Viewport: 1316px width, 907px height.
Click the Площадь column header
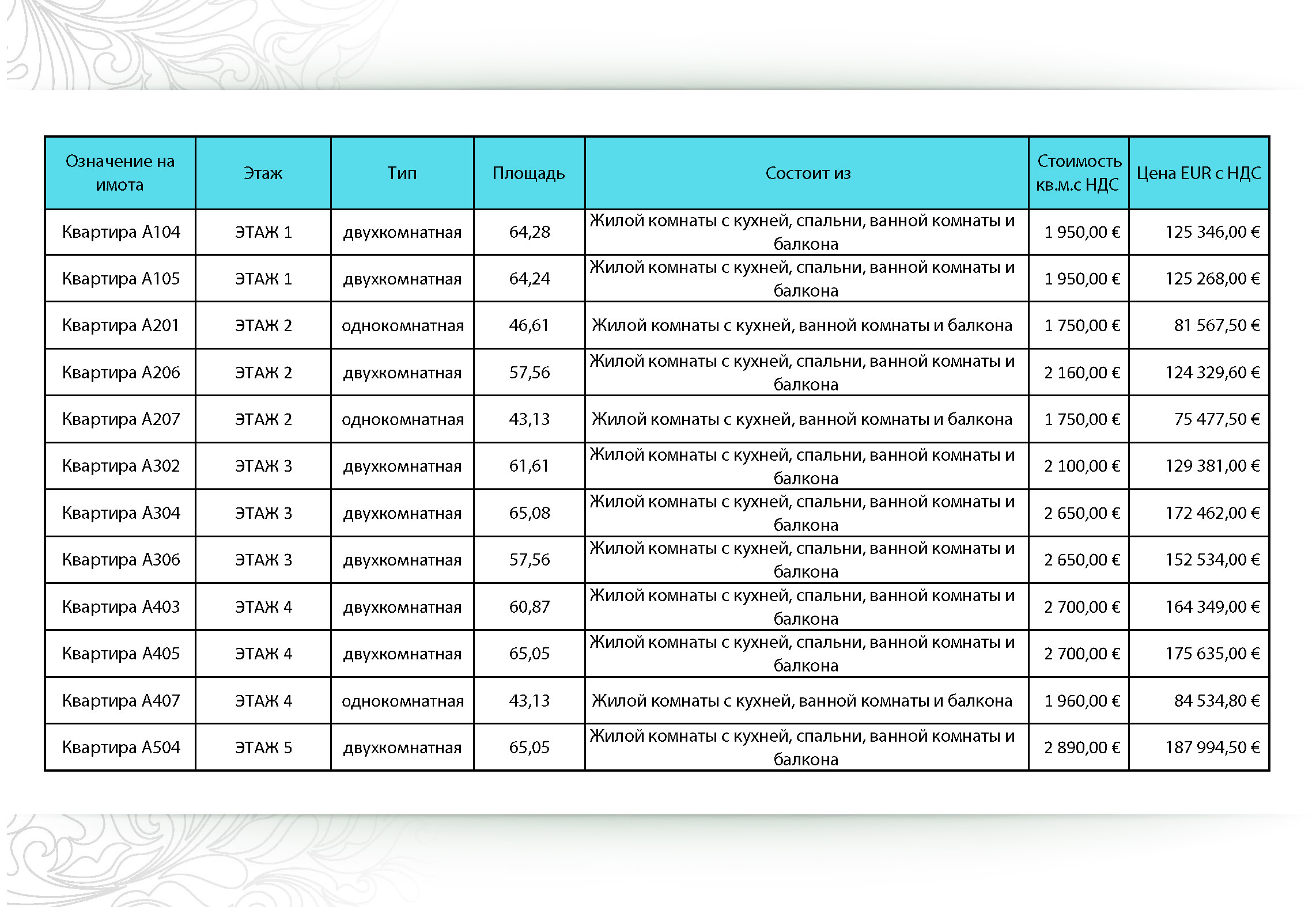pos(528,173)
